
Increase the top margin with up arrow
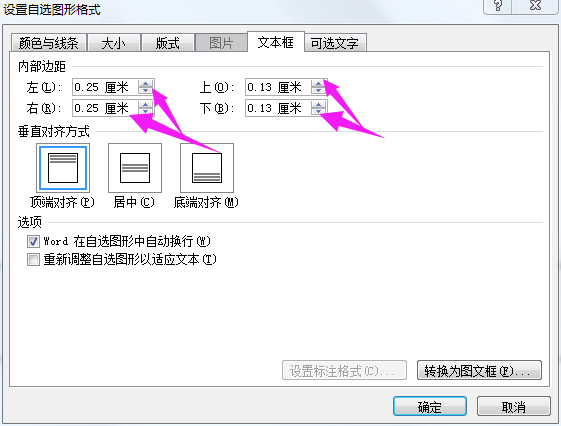pyautogui.click(x=318, y=84)
